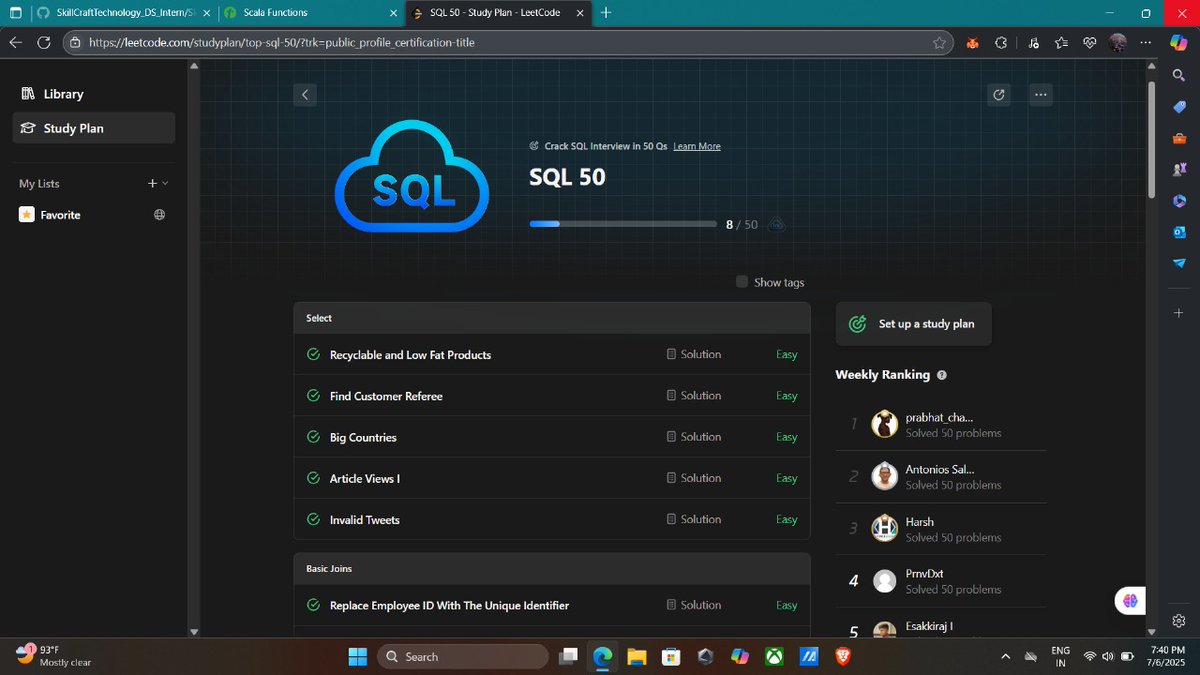Close the SQL 50 Study Plan tab
The height and width of the screenshot is (675, 1200).
(x=582, y=13)
